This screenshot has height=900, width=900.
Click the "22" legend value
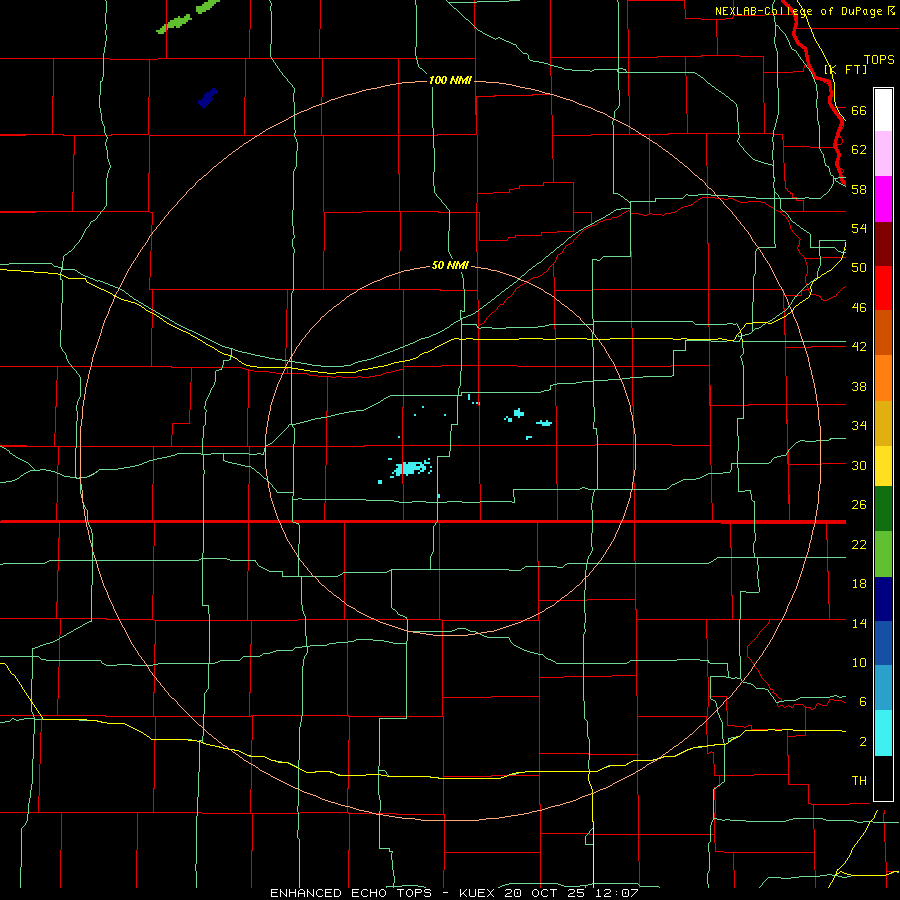pos(859,544)
